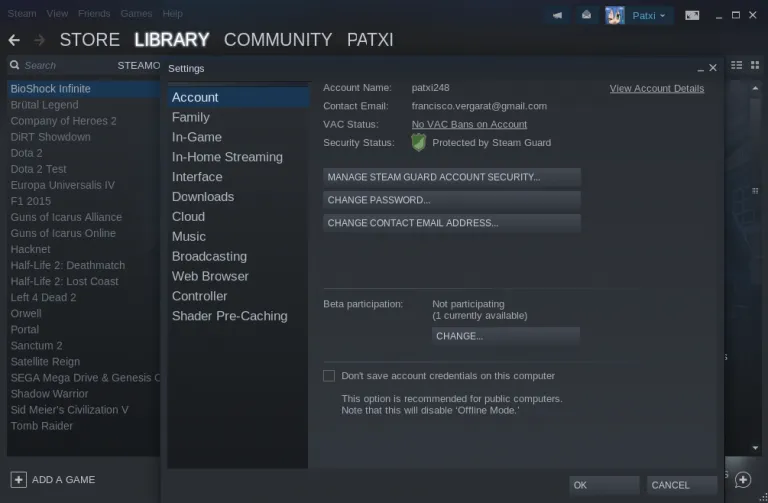The width and height of the screenshot is (768, 503).
Task: Open the In-Home Streaming settings
Action: click(x=227, y=157)
